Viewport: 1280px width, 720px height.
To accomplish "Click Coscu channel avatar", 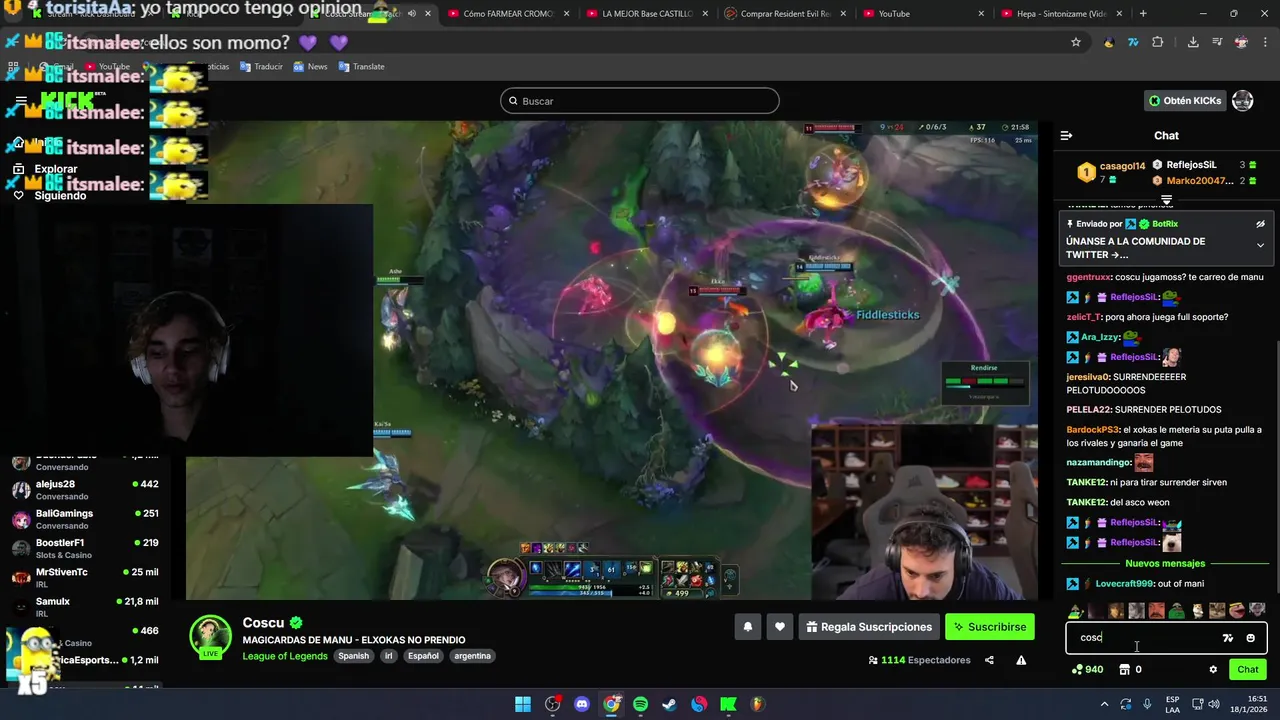I will 211,637.
